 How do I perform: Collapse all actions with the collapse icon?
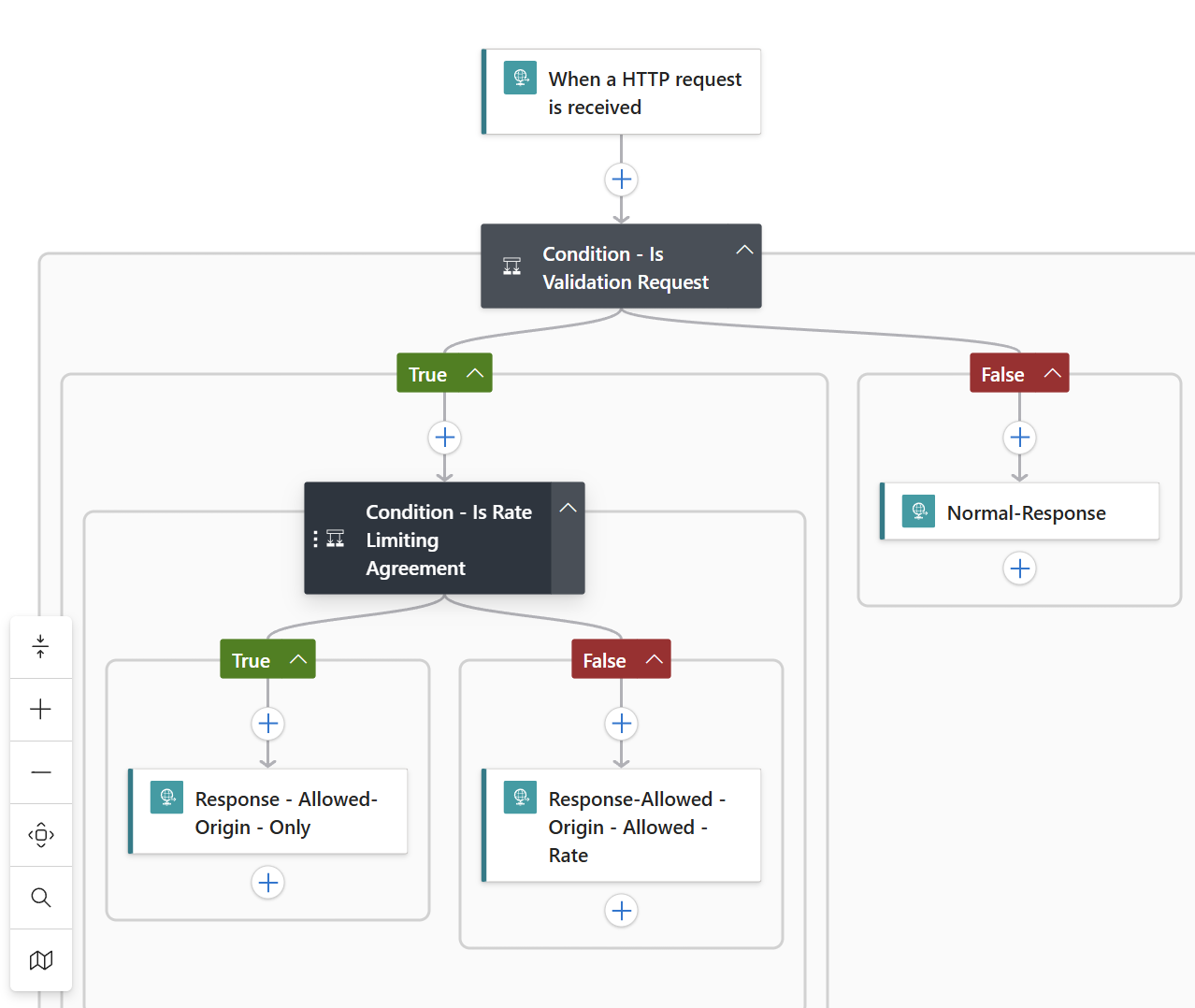(41, 646)
